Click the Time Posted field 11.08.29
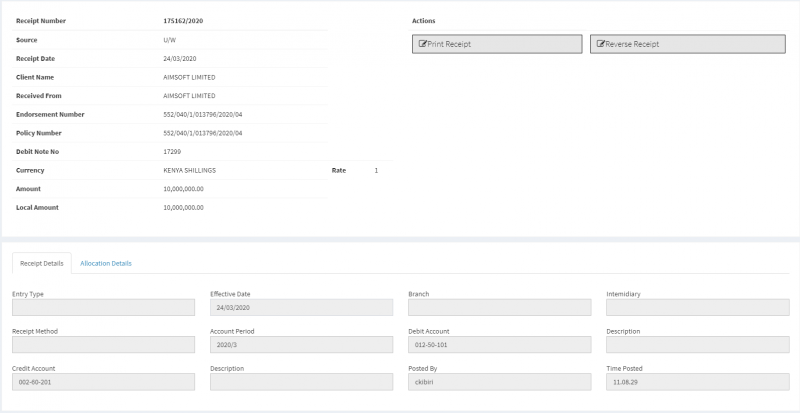The width and height of the screenshot is (800, 413). pyautogui.click(x=697, y=382)
